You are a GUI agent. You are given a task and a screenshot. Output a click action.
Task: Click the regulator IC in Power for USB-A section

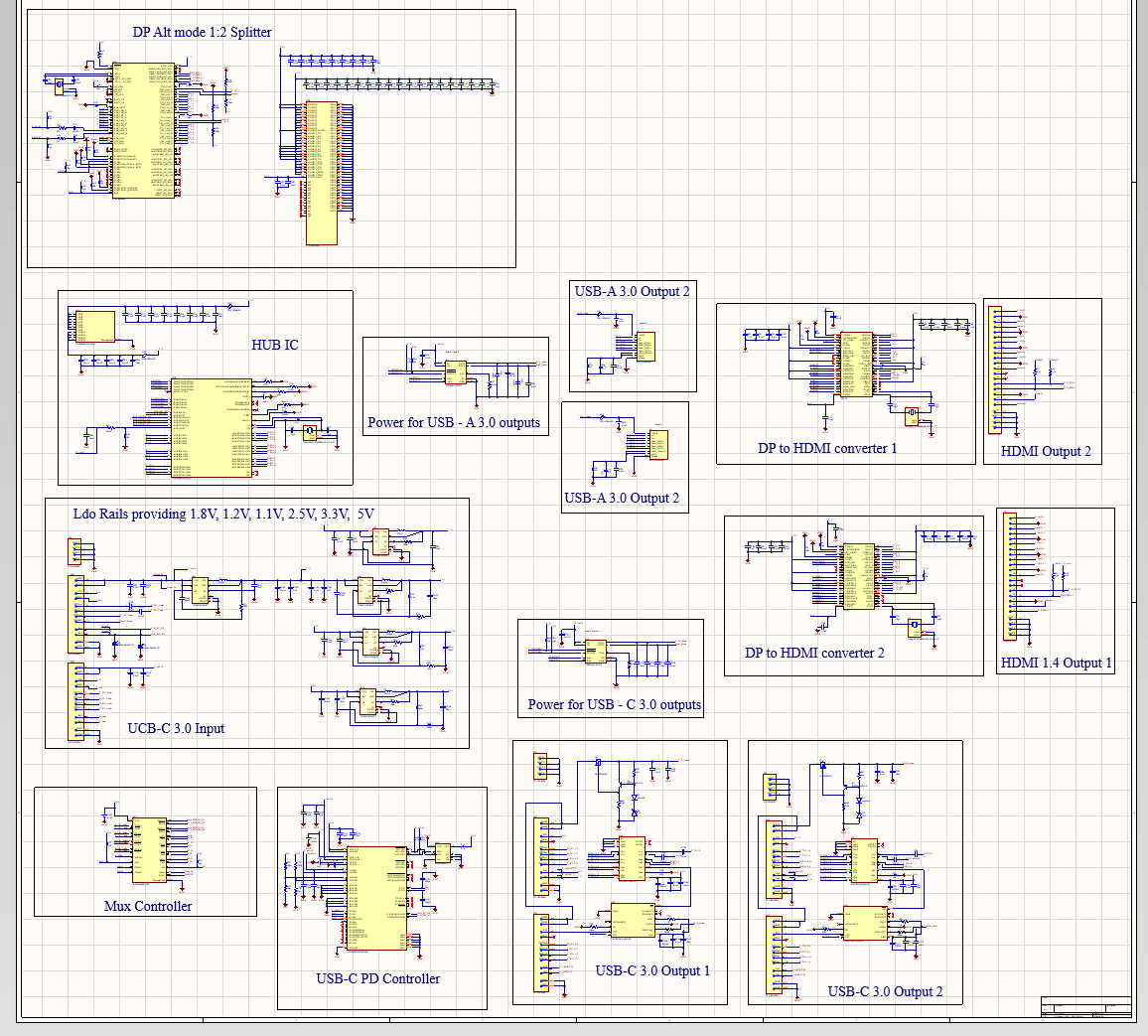(x=455, y=372)
